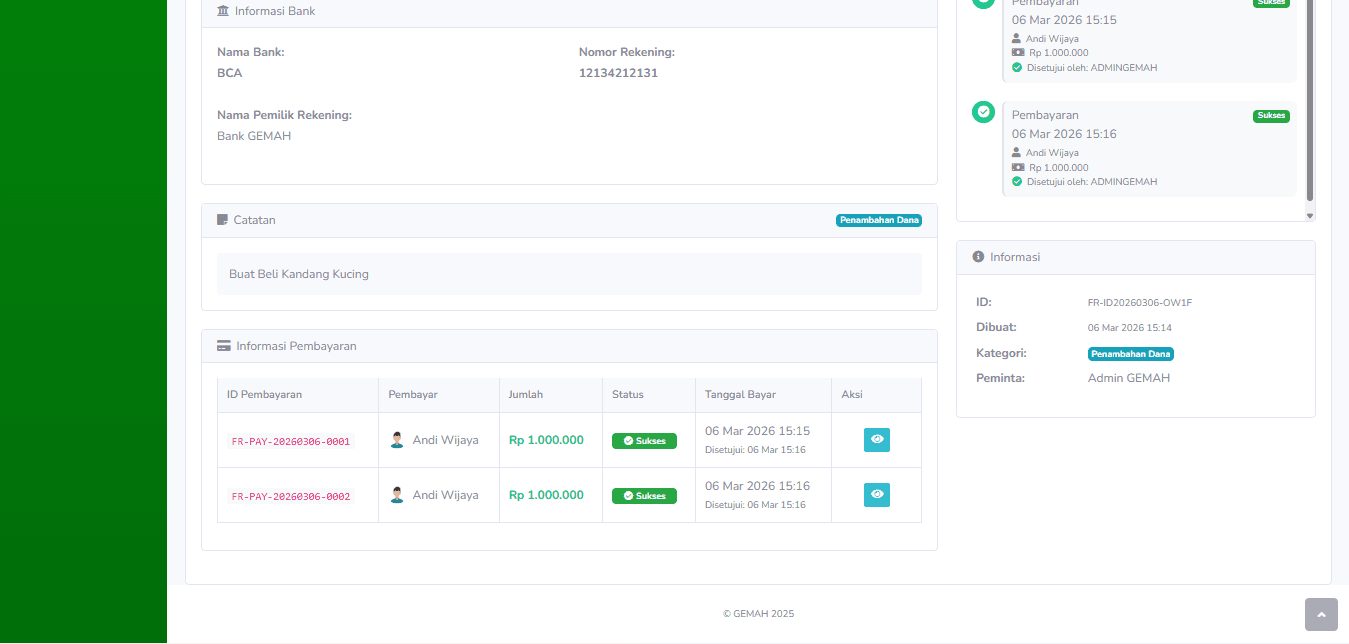Click account number 12134212131

[618, 73]
